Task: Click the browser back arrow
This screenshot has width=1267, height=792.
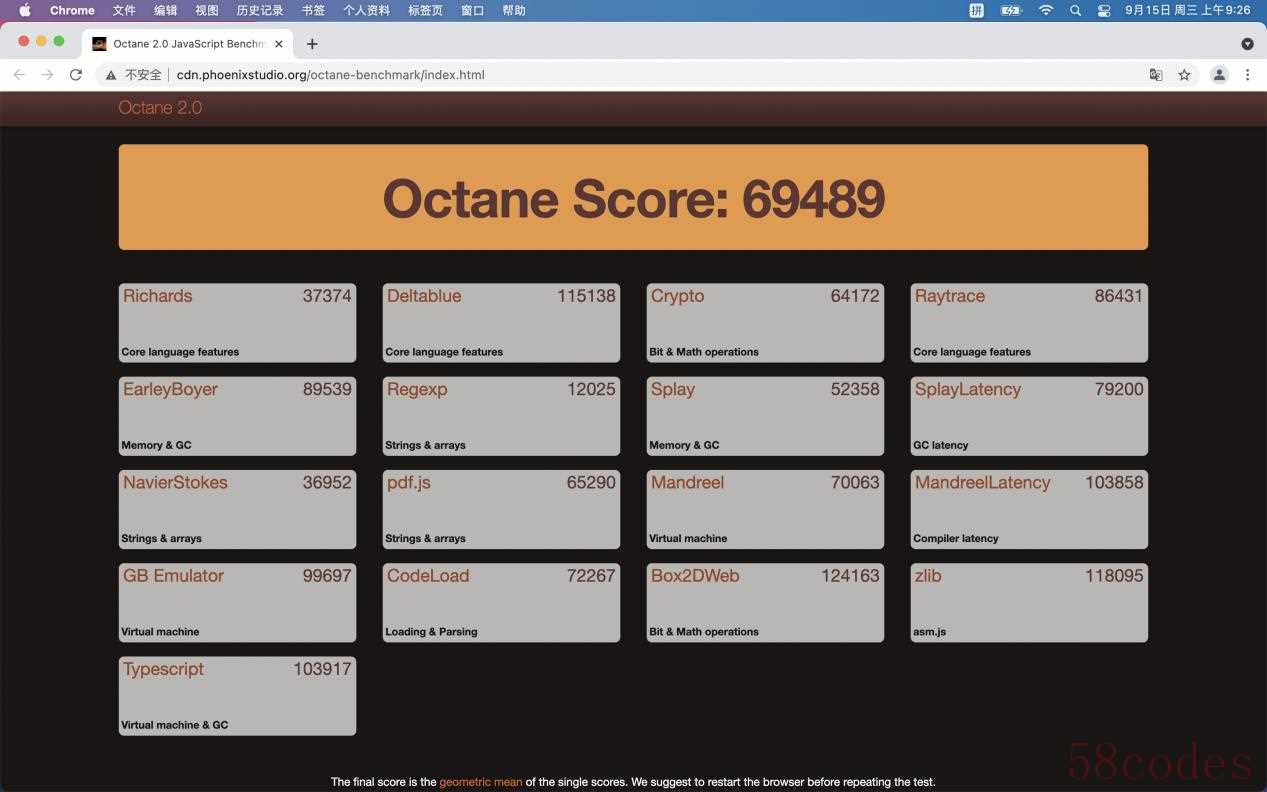Action: tap(19, 75)
